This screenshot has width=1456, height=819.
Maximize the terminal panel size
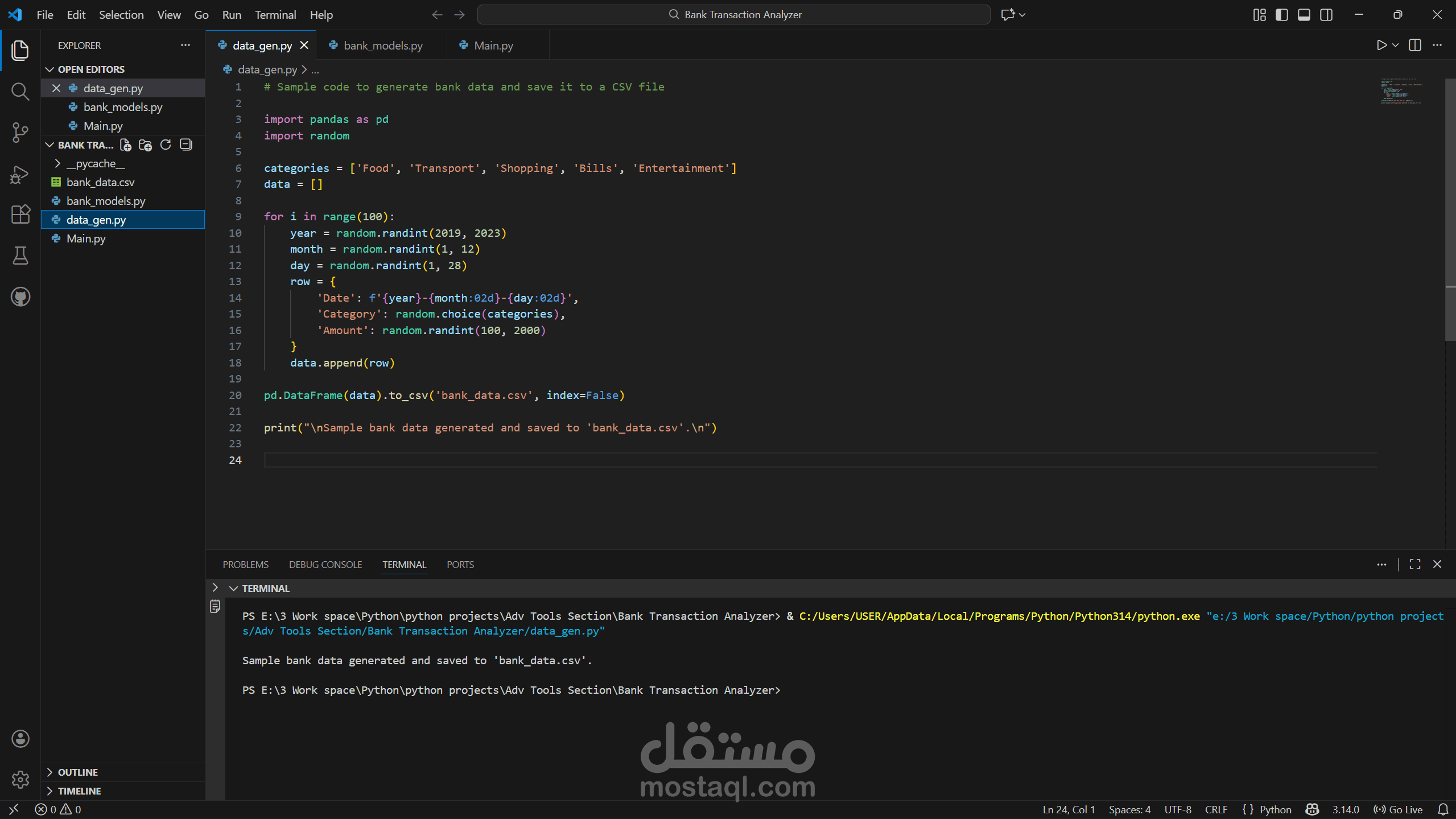pos(1414,564)
